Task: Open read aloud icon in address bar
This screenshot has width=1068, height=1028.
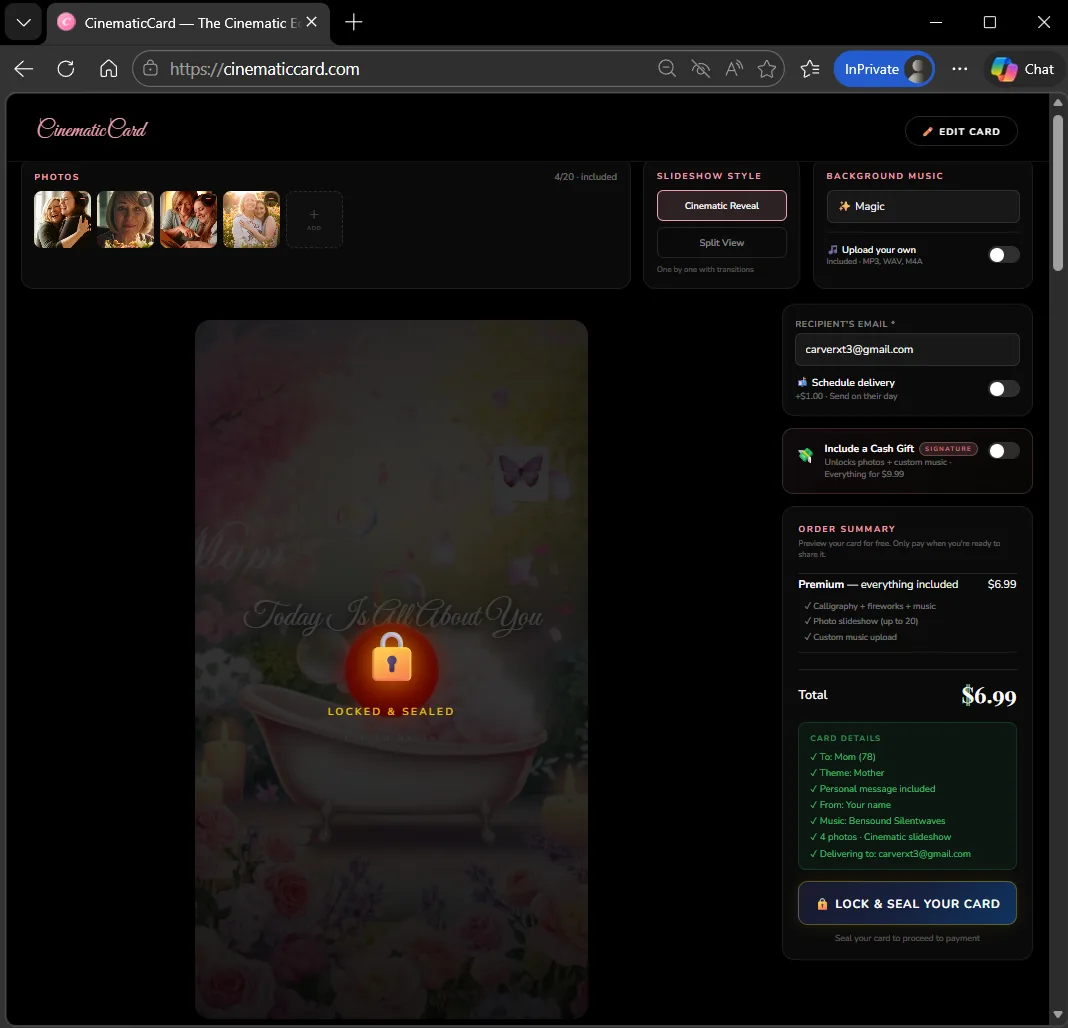Action: tap(734, 69)
